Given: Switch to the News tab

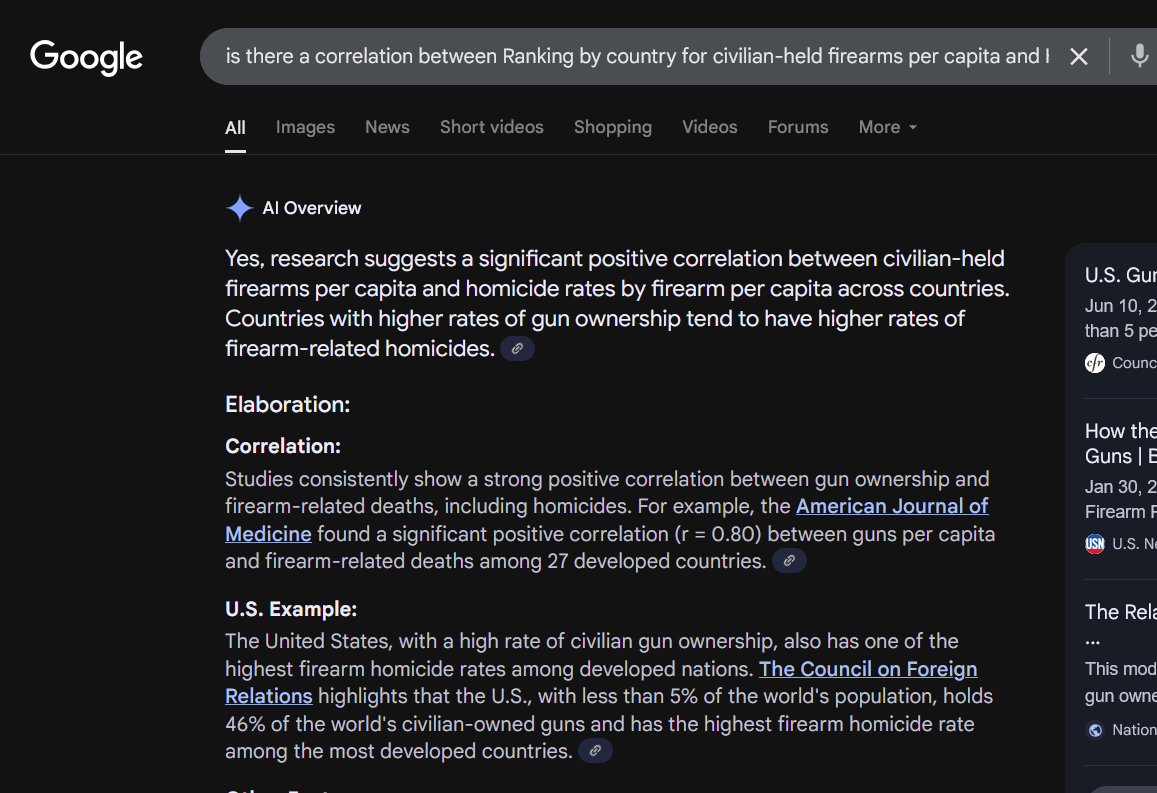Looking at the screenshot, I should 387,127.
